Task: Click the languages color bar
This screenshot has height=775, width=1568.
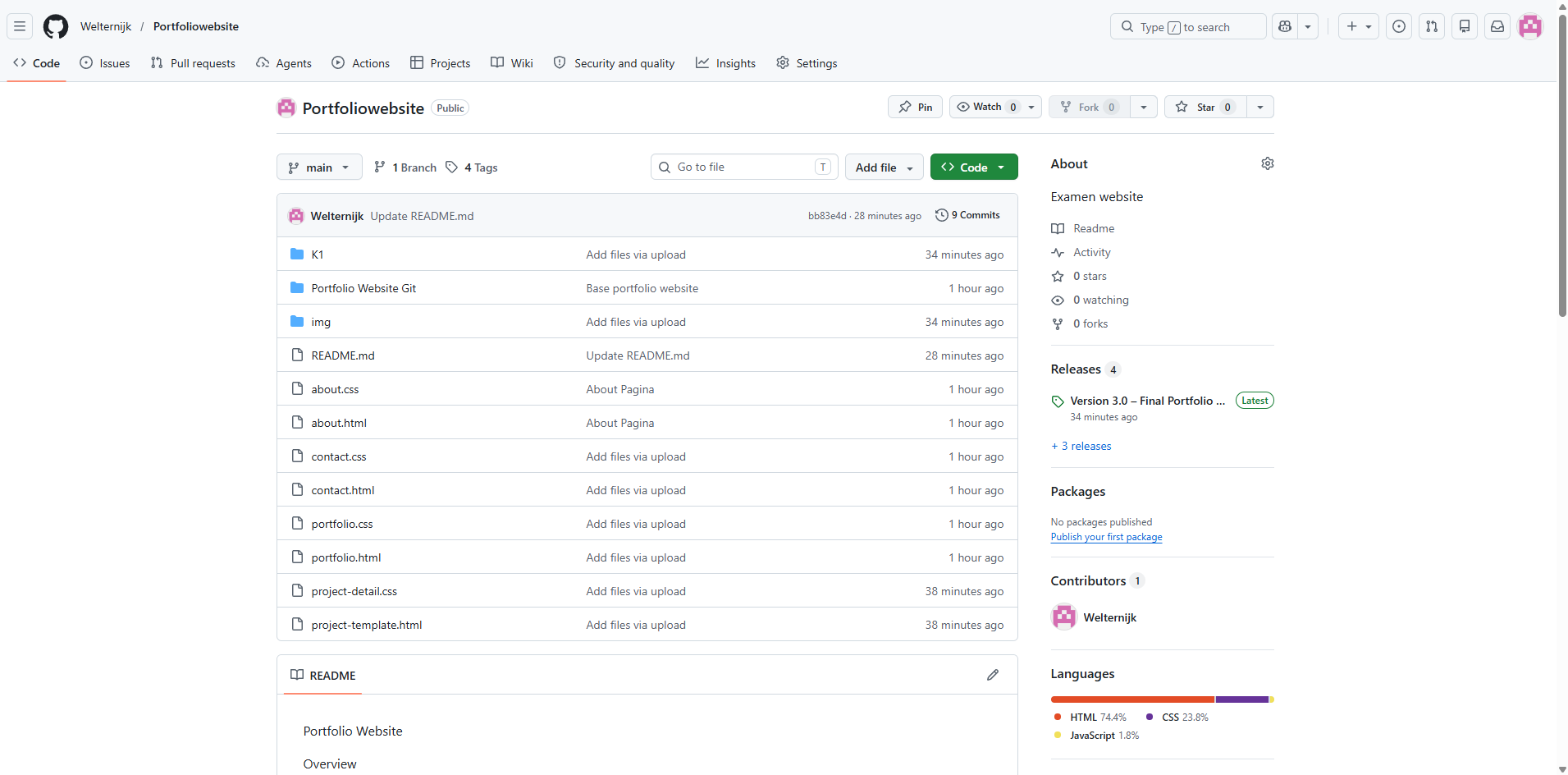Action: 1162,699
